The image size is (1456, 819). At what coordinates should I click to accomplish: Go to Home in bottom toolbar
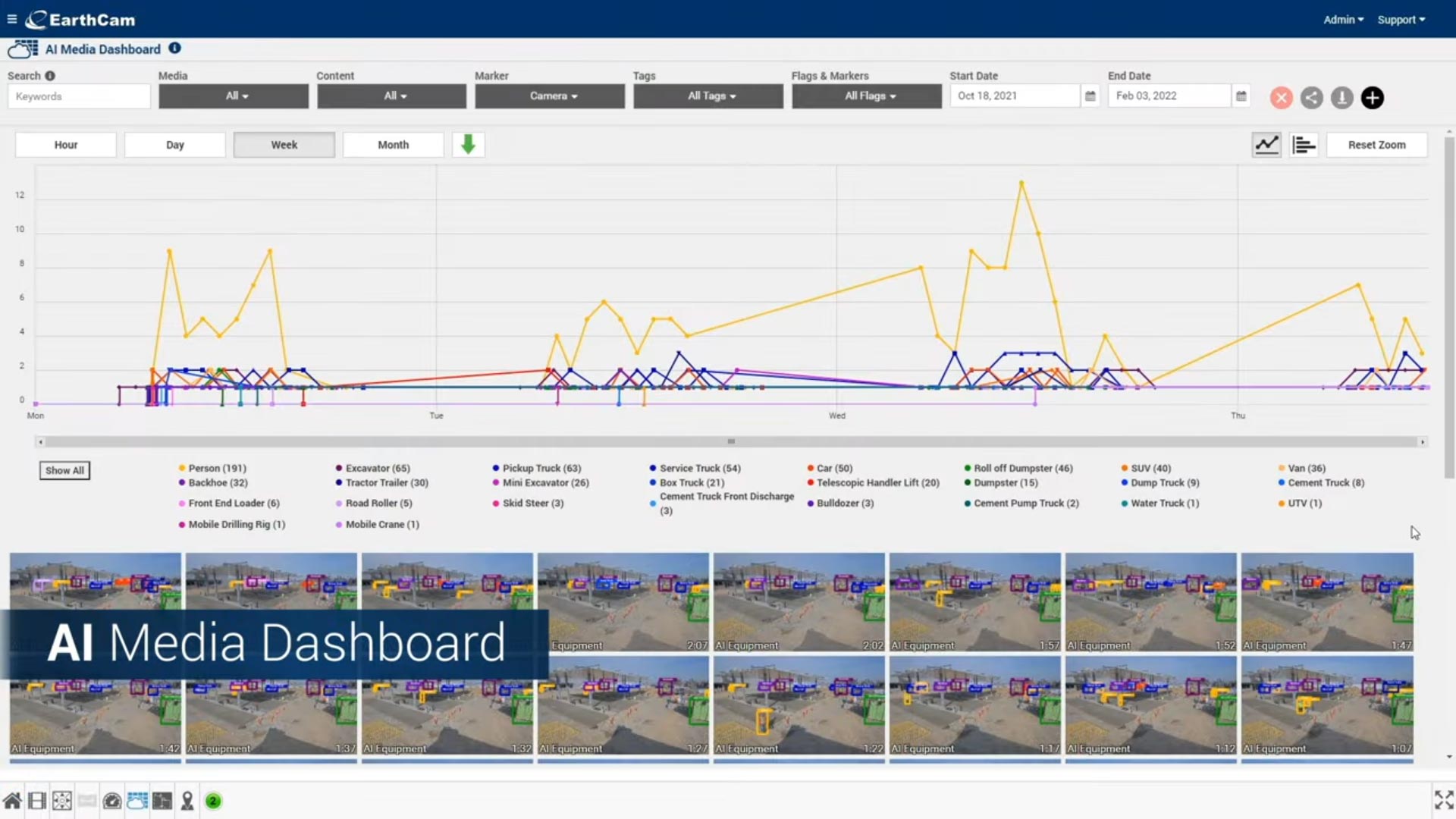click(x=11, y=801)
